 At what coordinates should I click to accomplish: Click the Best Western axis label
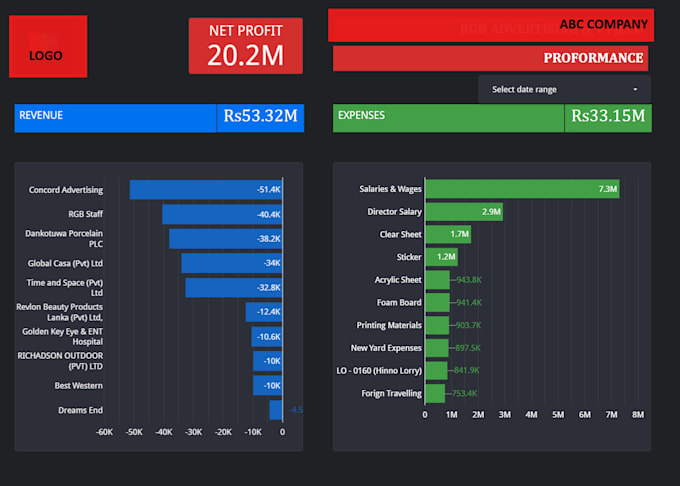click(78, 385)
